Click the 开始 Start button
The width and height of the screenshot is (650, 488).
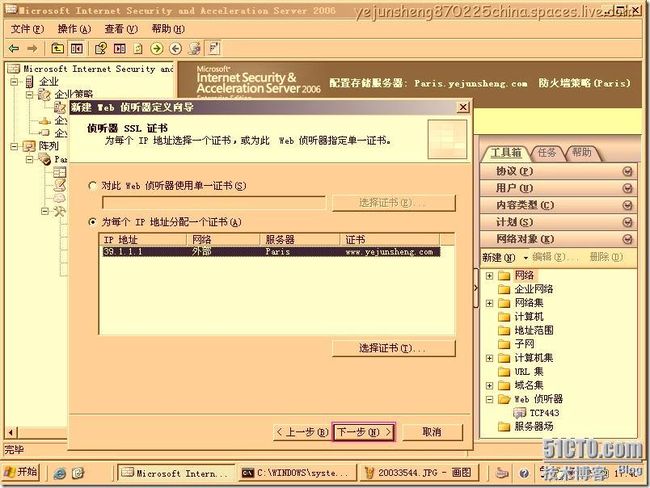click(22, 472)
